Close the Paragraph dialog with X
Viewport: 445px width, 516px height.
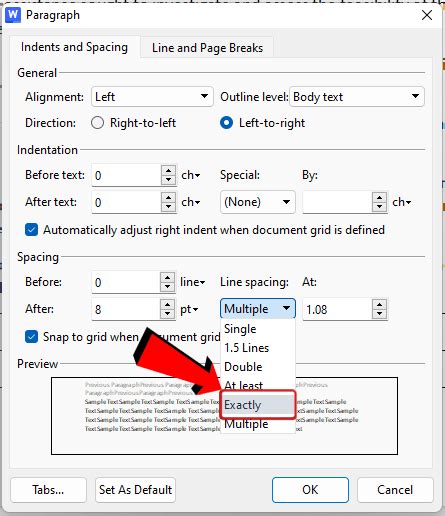pos(427,15)
